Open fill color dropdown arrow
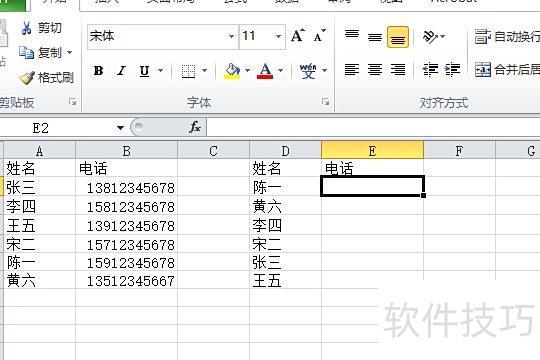Image resolution: width=540 pixels, height=360 pixels. [247, 71]
